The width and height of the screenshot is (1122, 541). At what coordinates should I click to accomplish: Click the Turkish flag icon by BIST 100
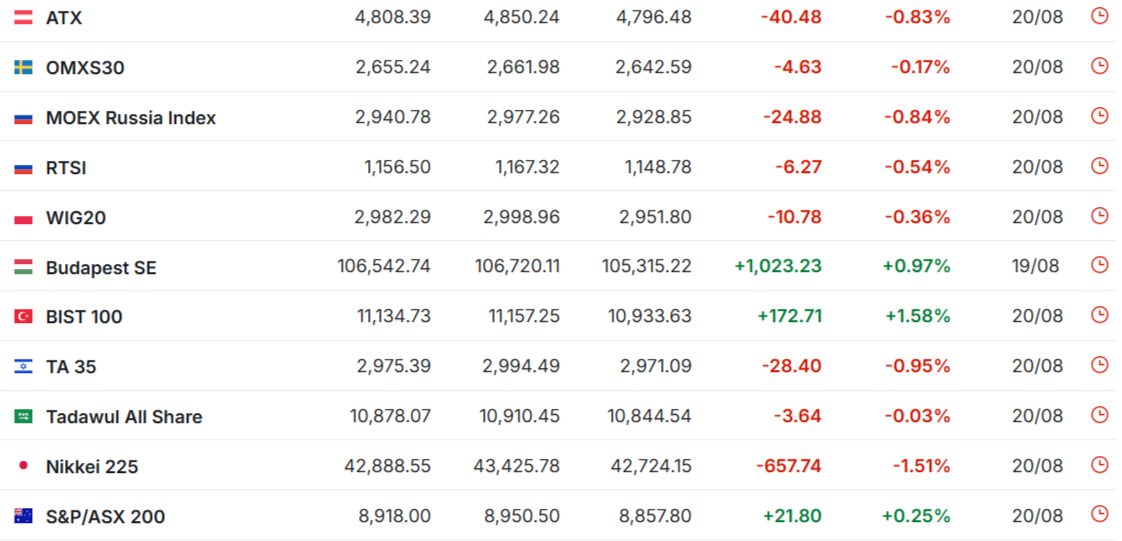point(23,316)
